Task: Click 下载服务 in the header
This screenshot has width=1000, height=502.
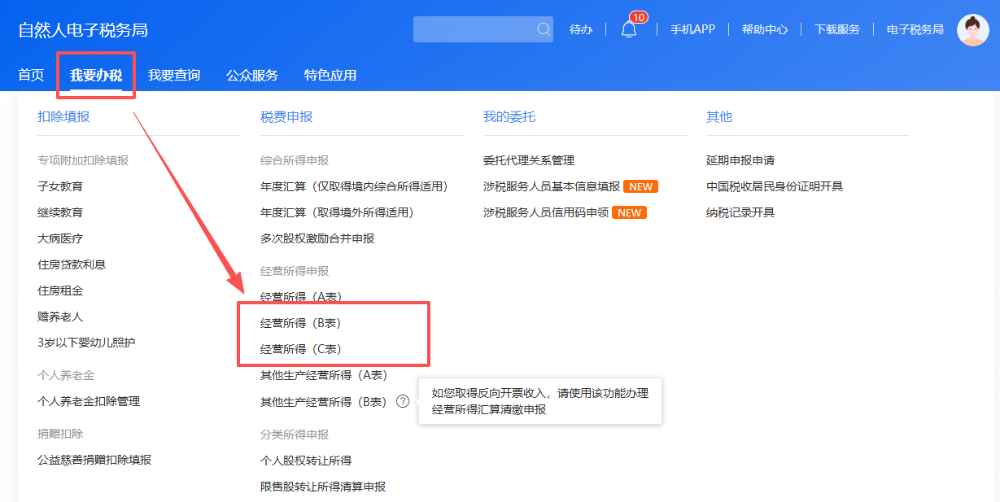Action: 837,29
